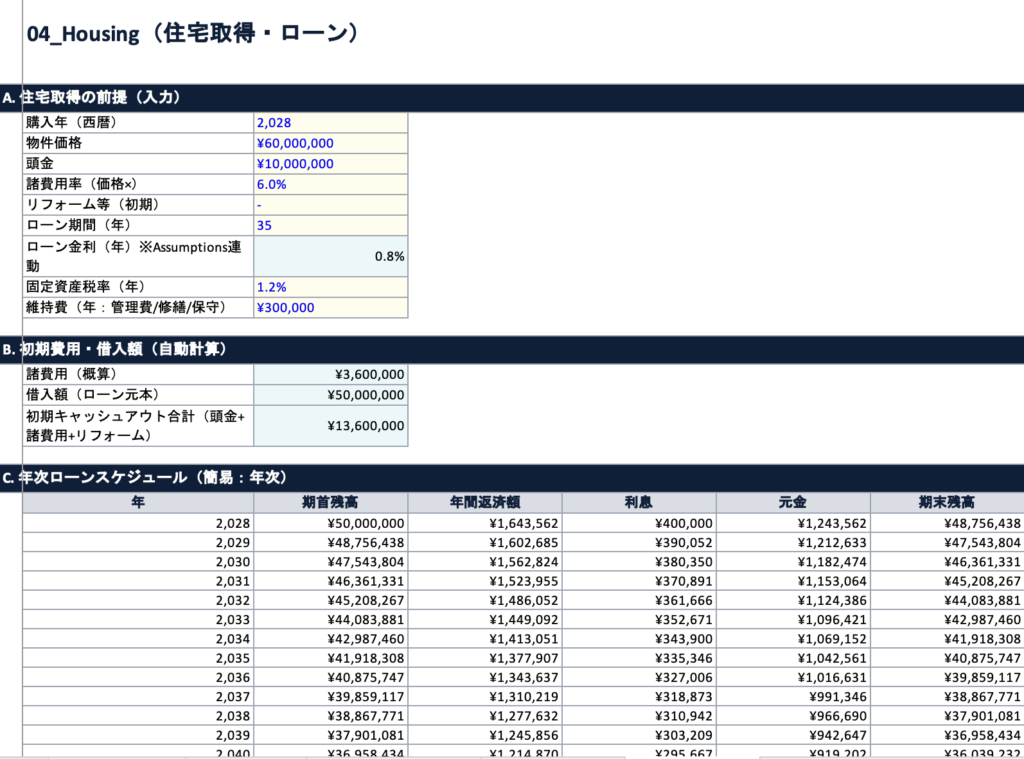The height and width of the screenshot is (759, 1024).
Task: Click the 年間返済額 column header
Action: [x=485, y=502]
